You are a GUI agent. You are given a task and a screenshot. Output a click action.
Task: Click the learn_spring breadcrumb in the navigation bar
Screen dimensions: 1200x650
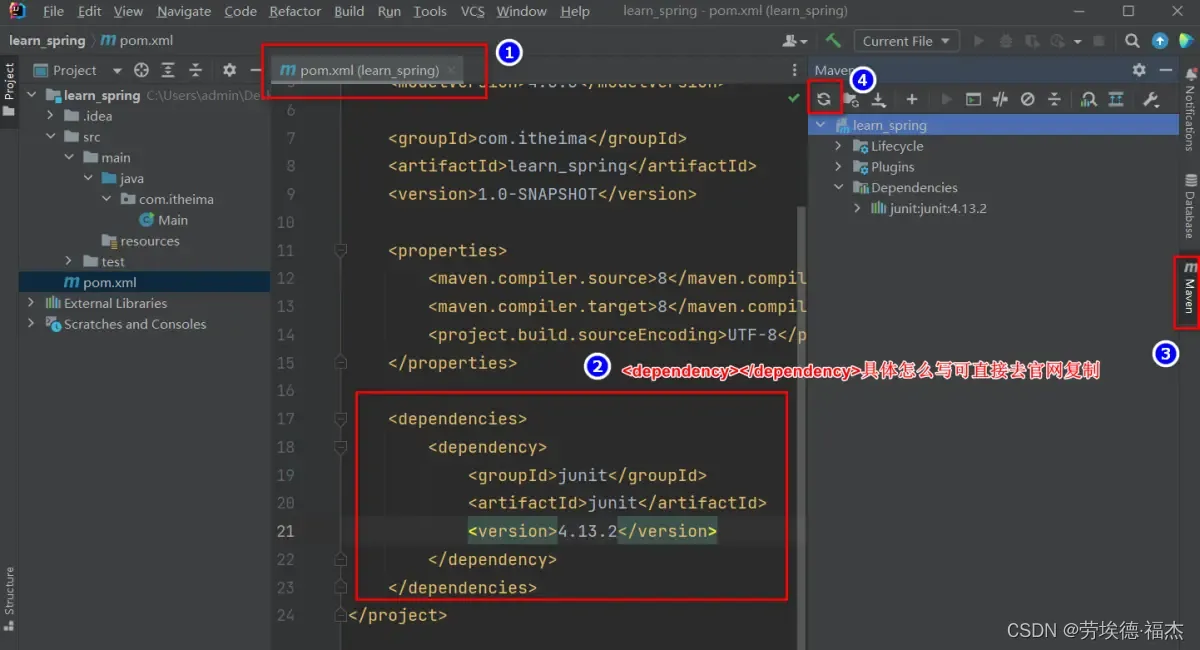(x=47, y=41)
